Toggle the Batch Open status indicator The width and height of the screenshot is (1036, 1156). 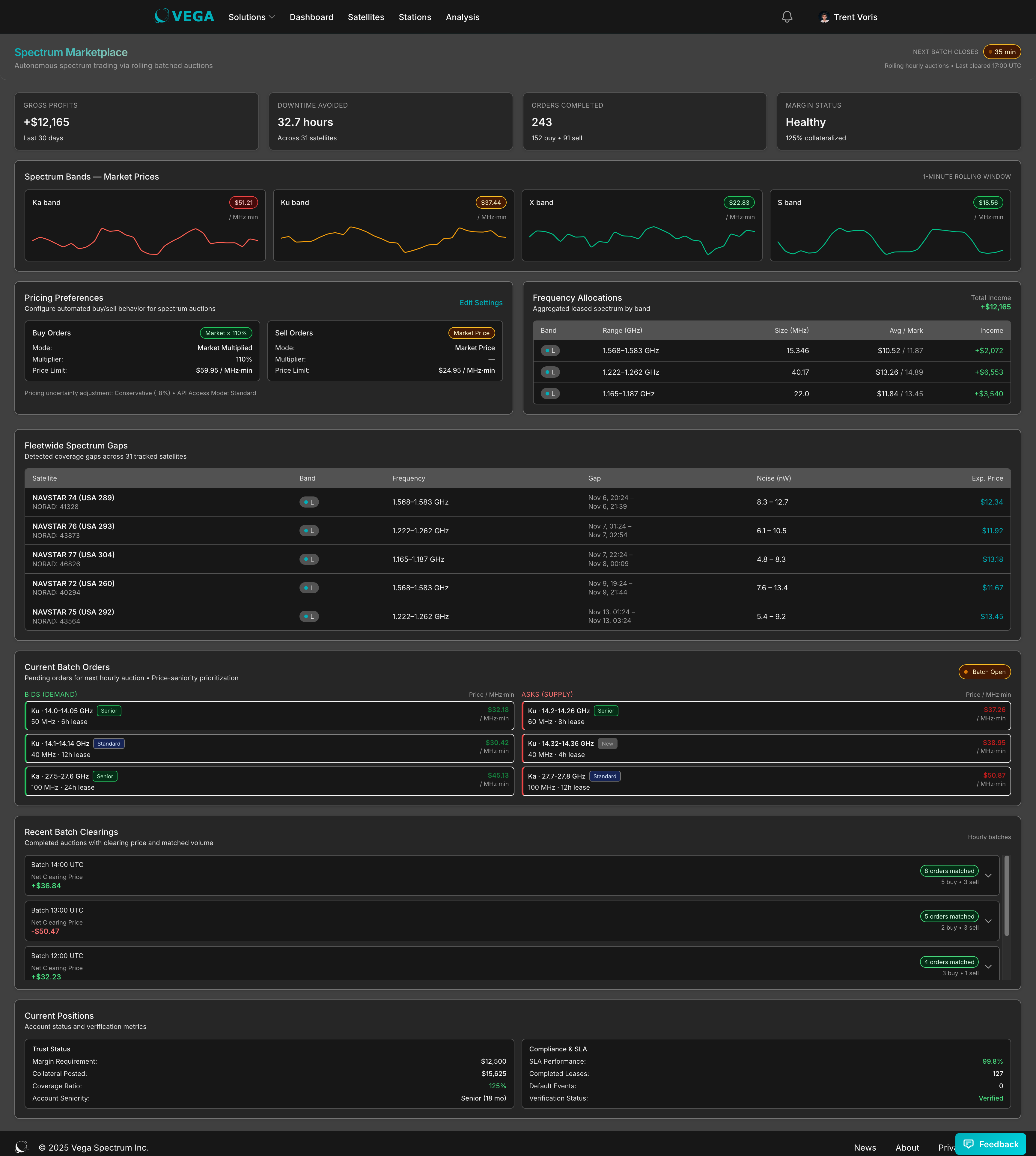[x=984, y=672]
